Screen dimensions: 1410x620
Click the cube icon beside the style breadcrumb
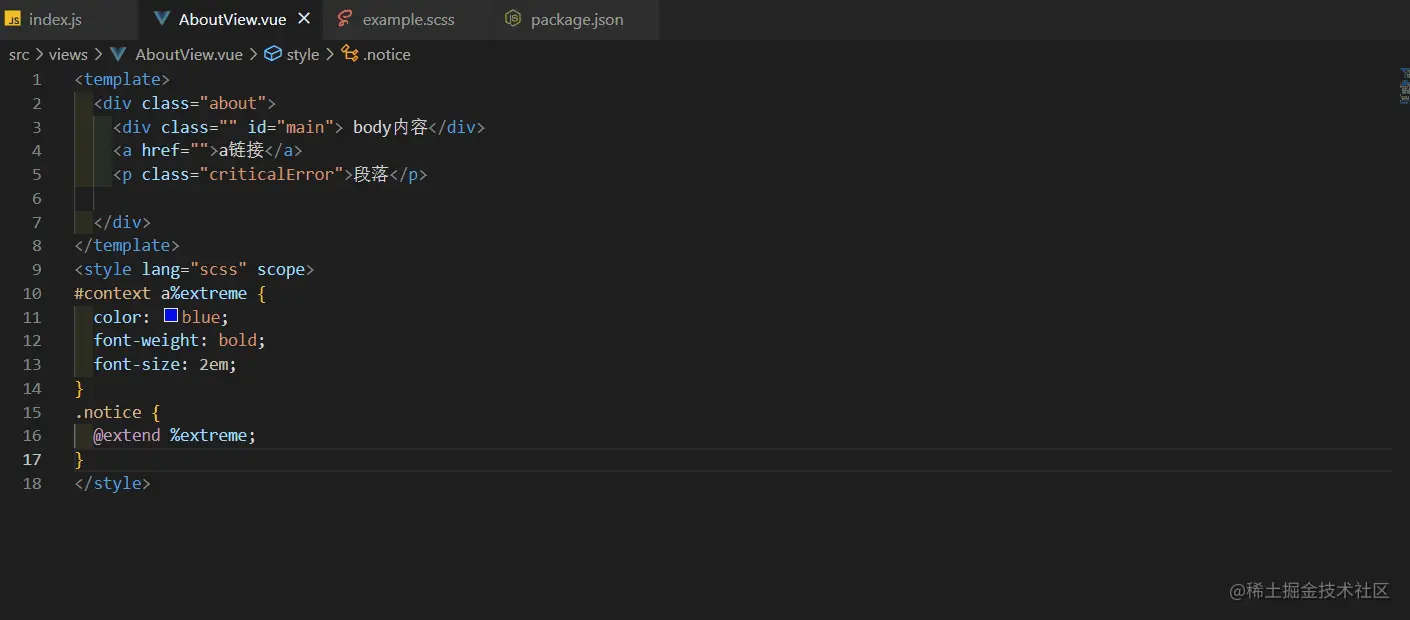click(x=272, y=54)
